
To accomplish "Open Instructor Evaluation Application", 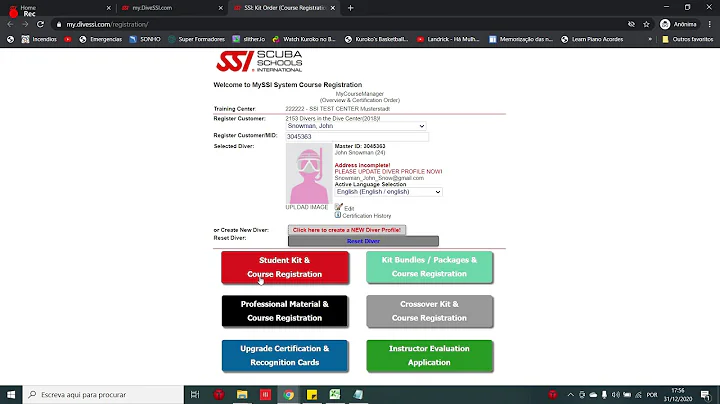I will pyautogui.click(x=429, y=355).
